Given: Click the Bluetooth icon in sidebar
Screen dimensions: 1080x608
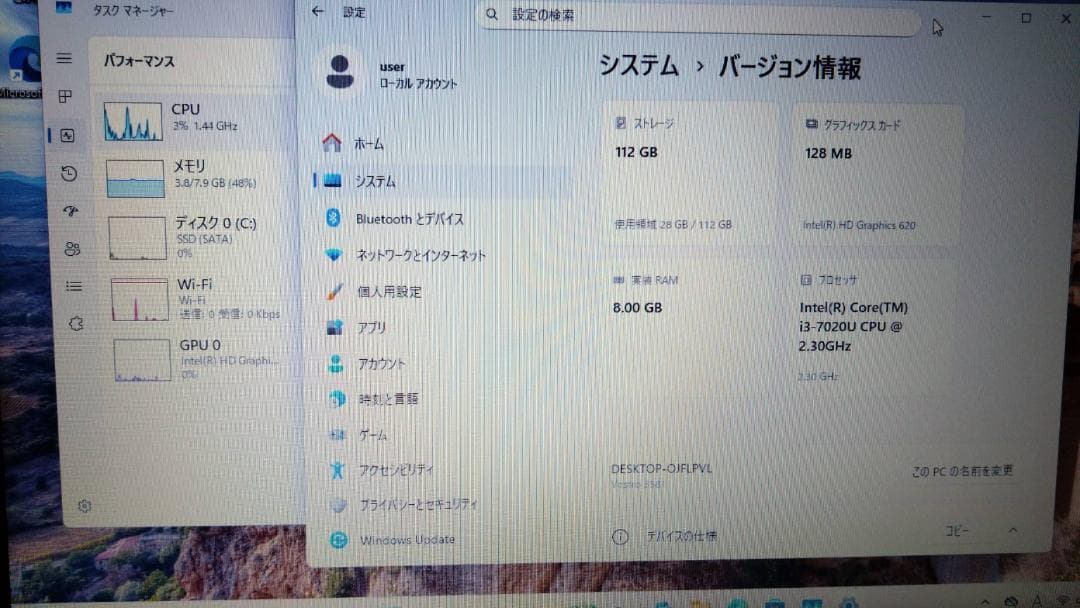Looking at the screenshot, I should tap(333, 218).
